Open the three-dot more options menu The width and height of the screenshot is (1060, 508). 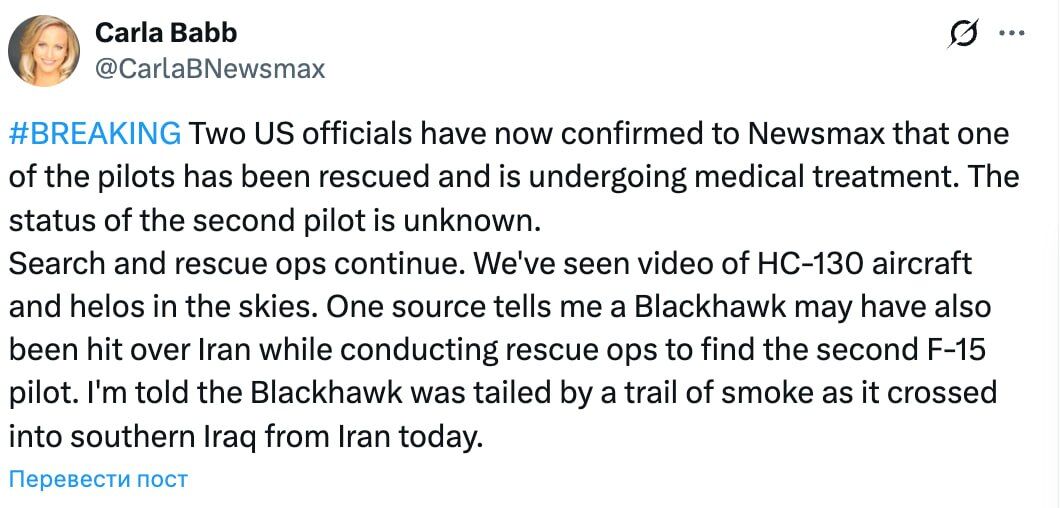point(1012,34)
